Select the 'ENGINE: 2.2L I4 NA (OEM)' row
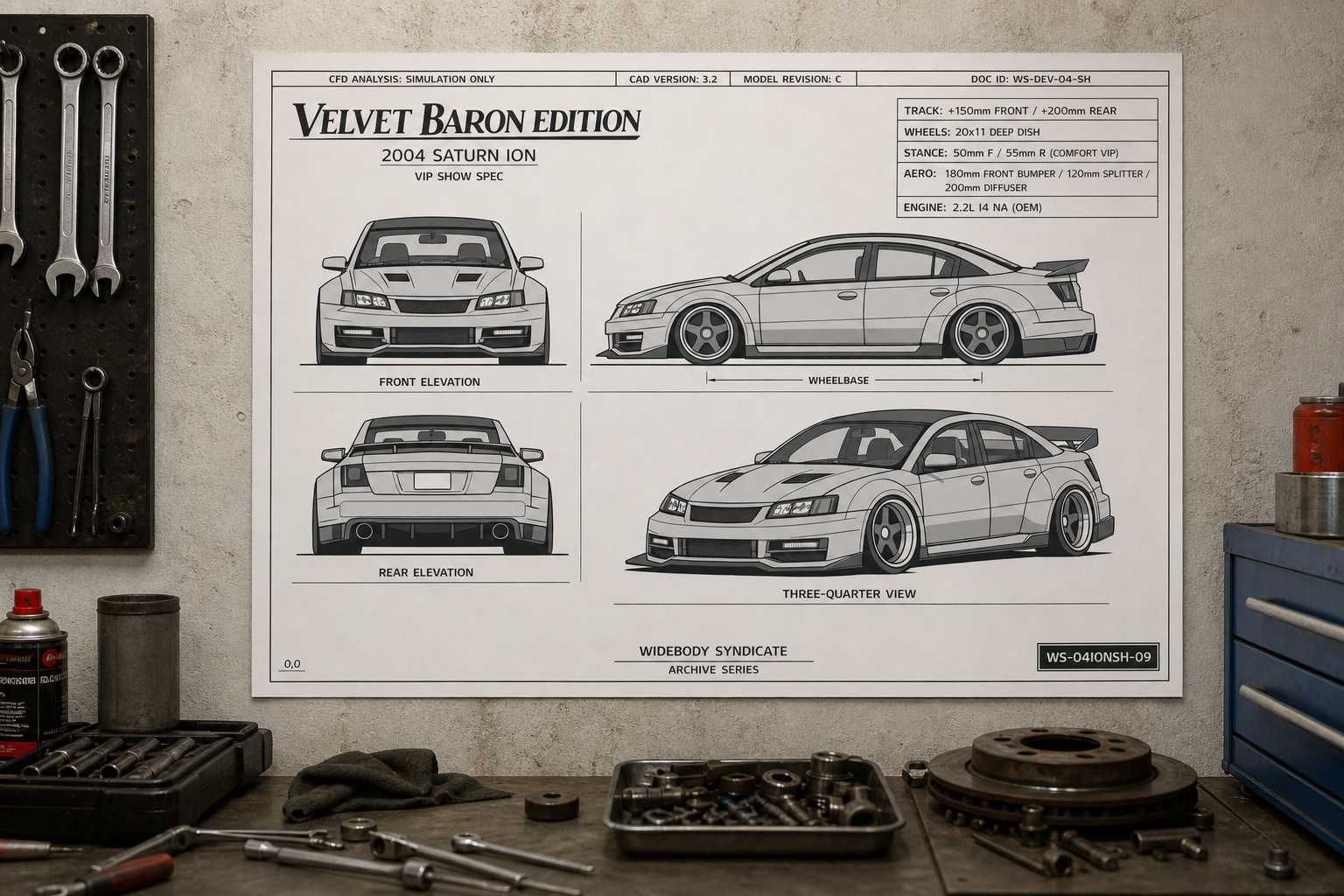 pos(1027,207)
